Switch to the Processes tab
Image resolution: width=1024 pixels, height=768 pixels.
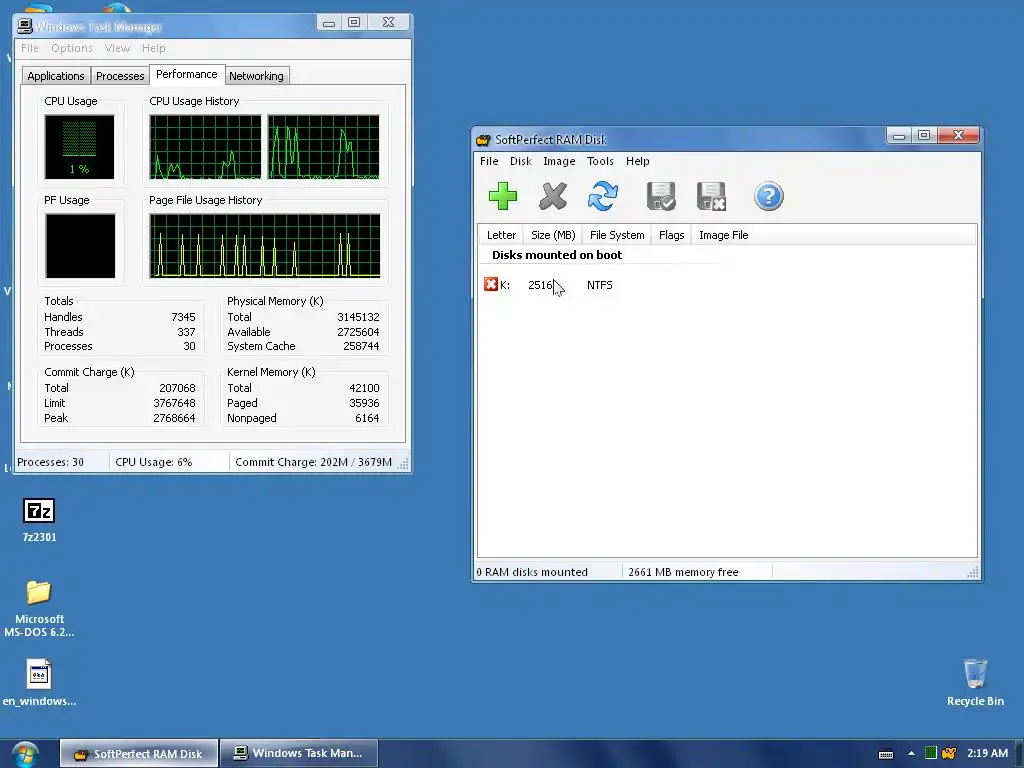[x=120, y=76]
